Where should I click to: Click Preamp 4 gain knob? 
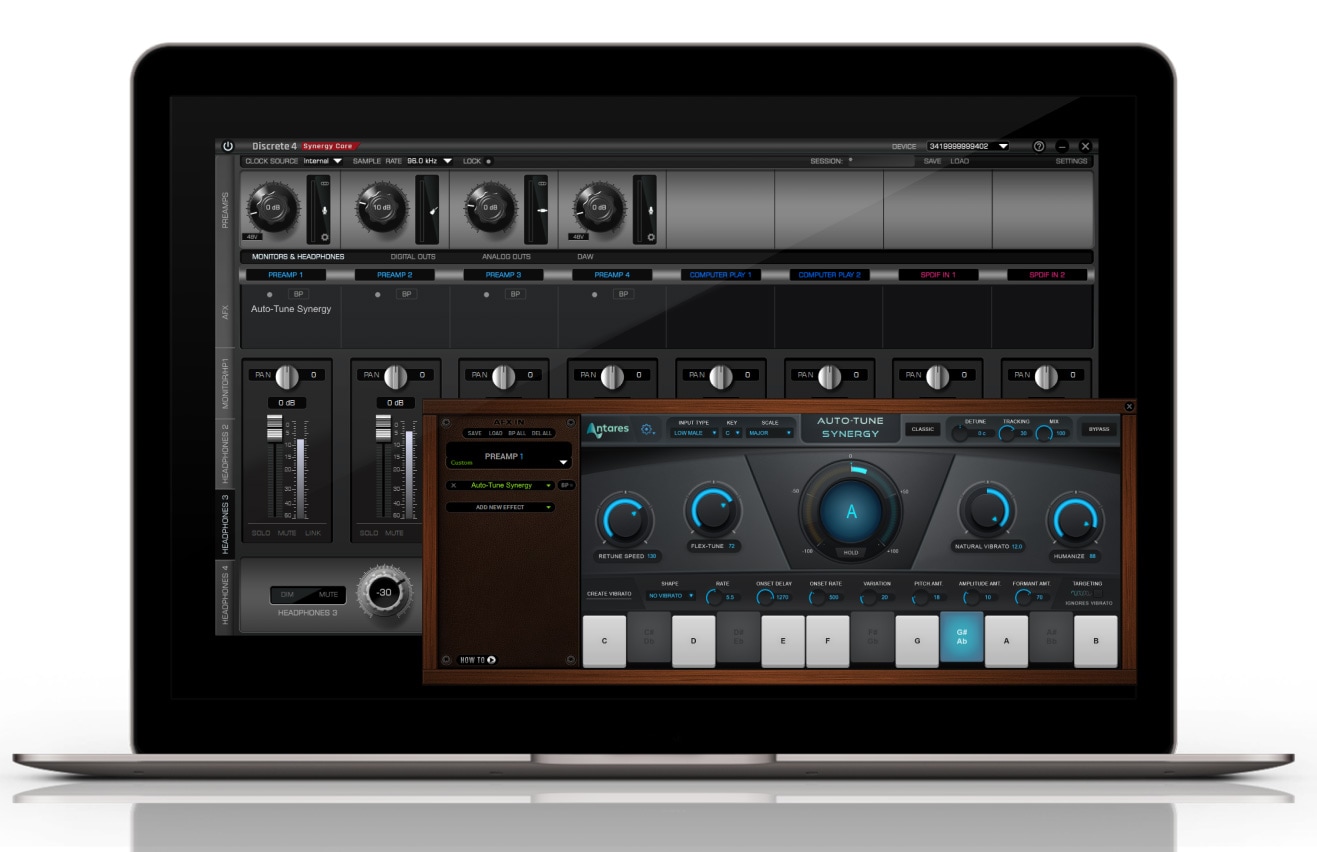(600, 209)
